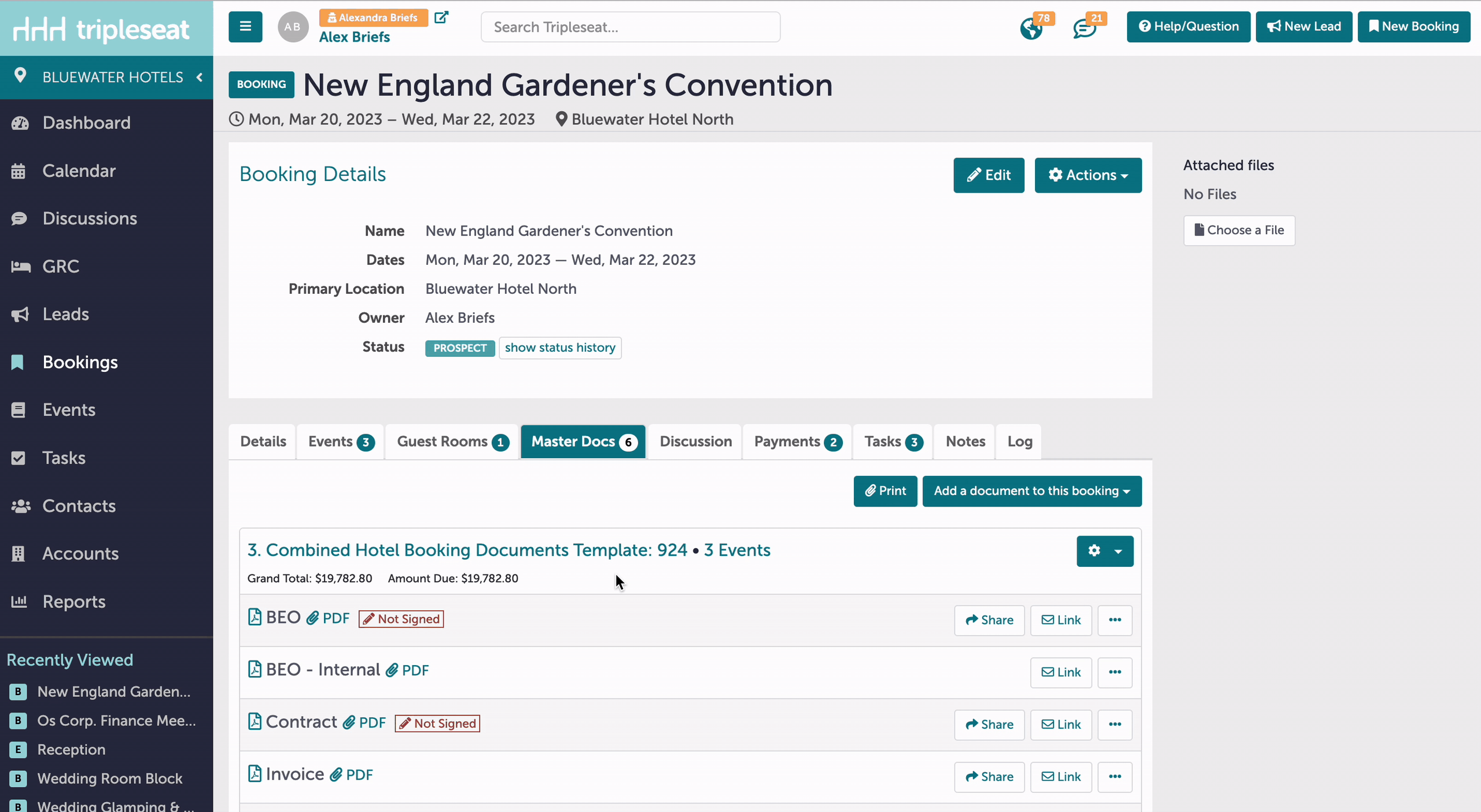This screenshot has height=812, width=1481.
Task: Open the booking Tasks tab
Action: [x=893, y=441]
